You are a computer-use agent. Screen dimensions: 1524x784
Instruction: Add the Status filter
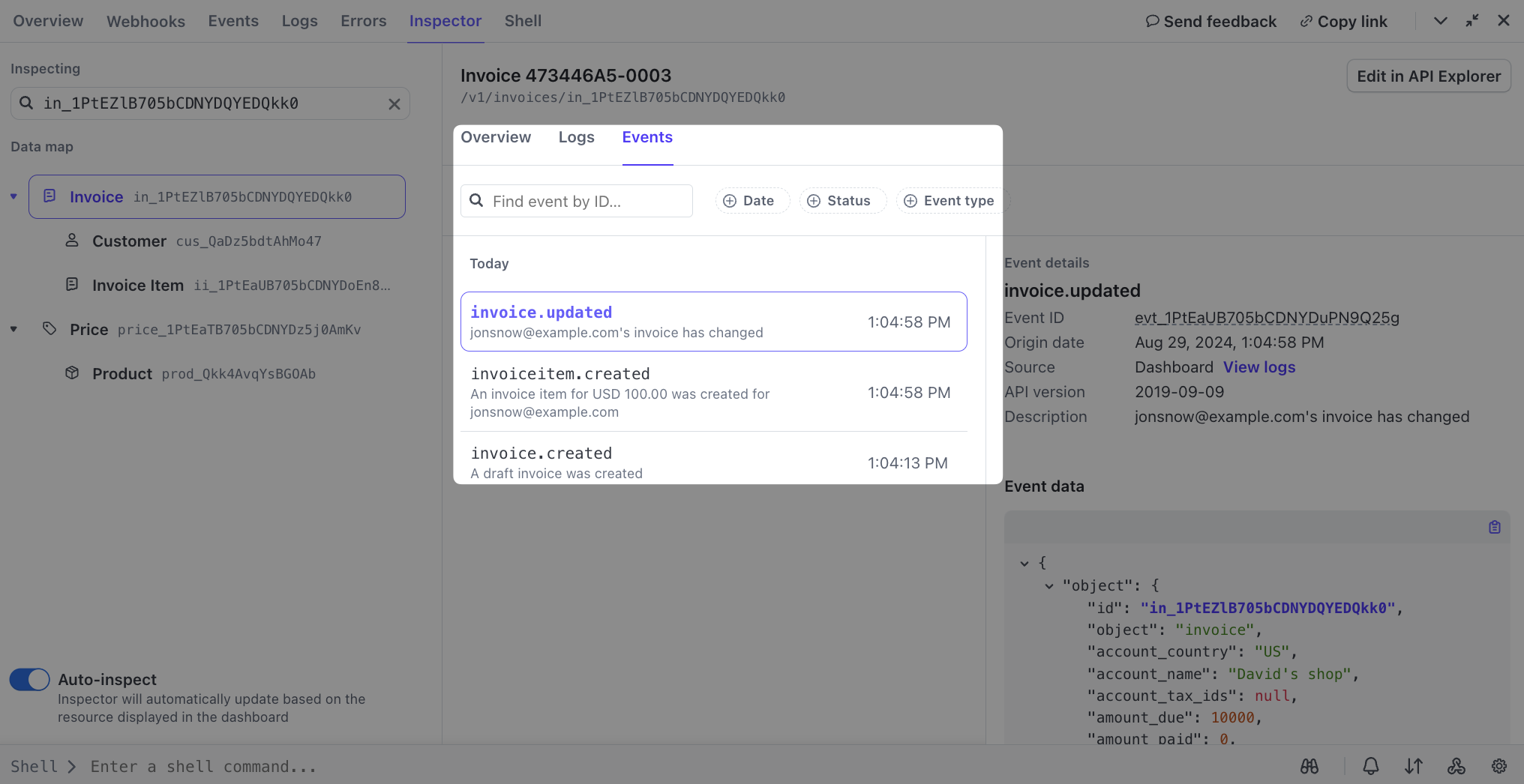coord(841,201)
